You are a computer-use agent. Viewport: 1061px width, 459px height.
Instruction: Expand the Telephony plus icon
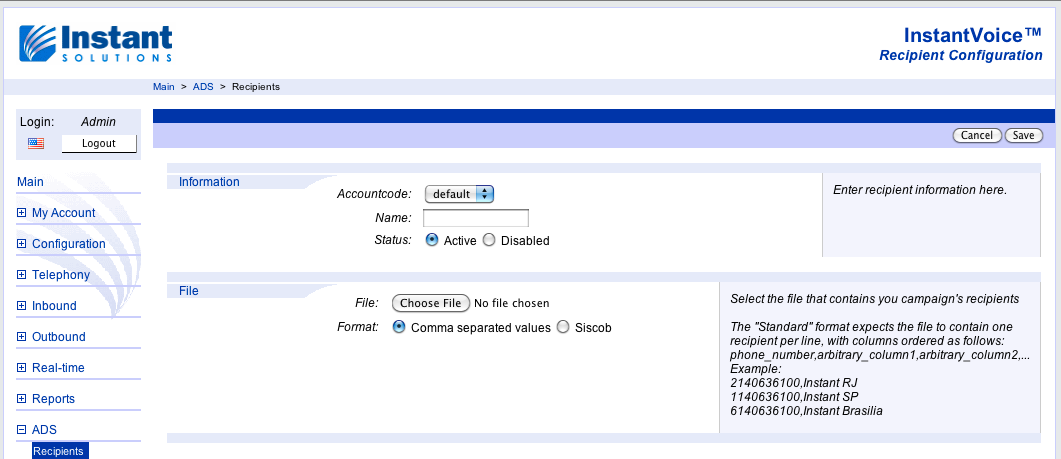click(22, 275)
